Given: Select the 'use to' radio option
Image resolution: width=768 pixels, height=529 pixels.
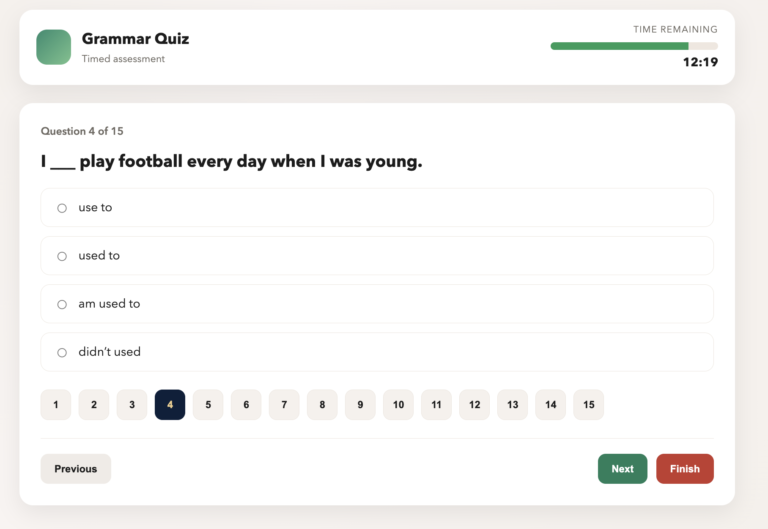Looking at the screenshot, I should pos(62,208).
